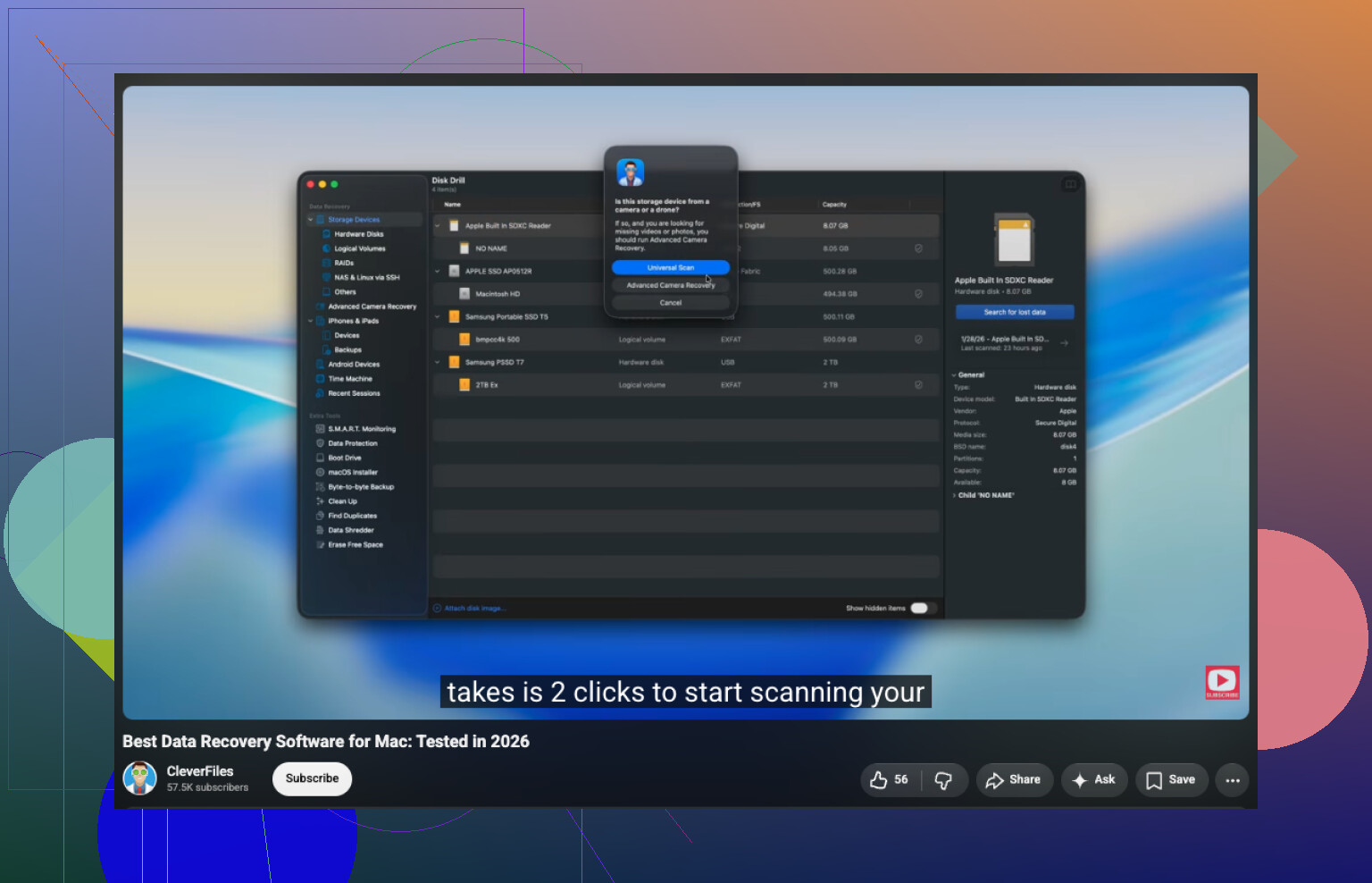The image size is (1372, 883).
Task: Click the dislike thumbs down icon
Action: (x=943, y=780)
